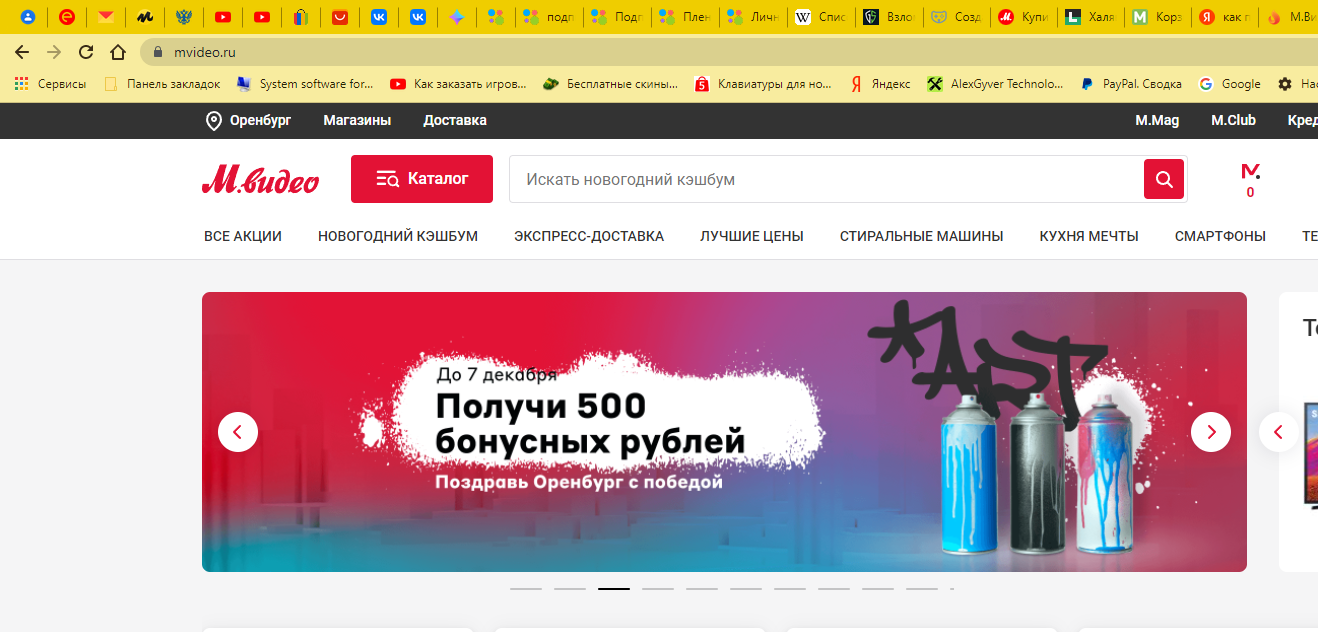The width and height of the screenshot is (1318, 632).
Task: Open the Сервисы apps grid bookmark
Action: (50, 84)
